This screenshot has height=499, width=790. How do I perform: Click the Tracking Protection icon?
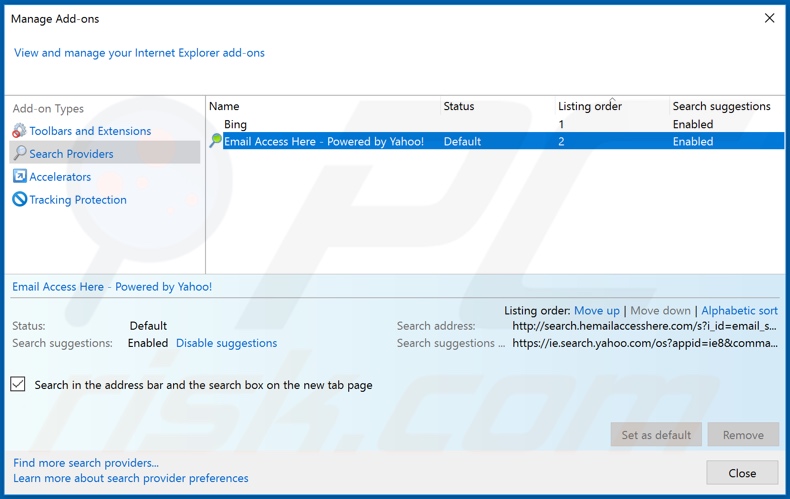coord(20,199)
